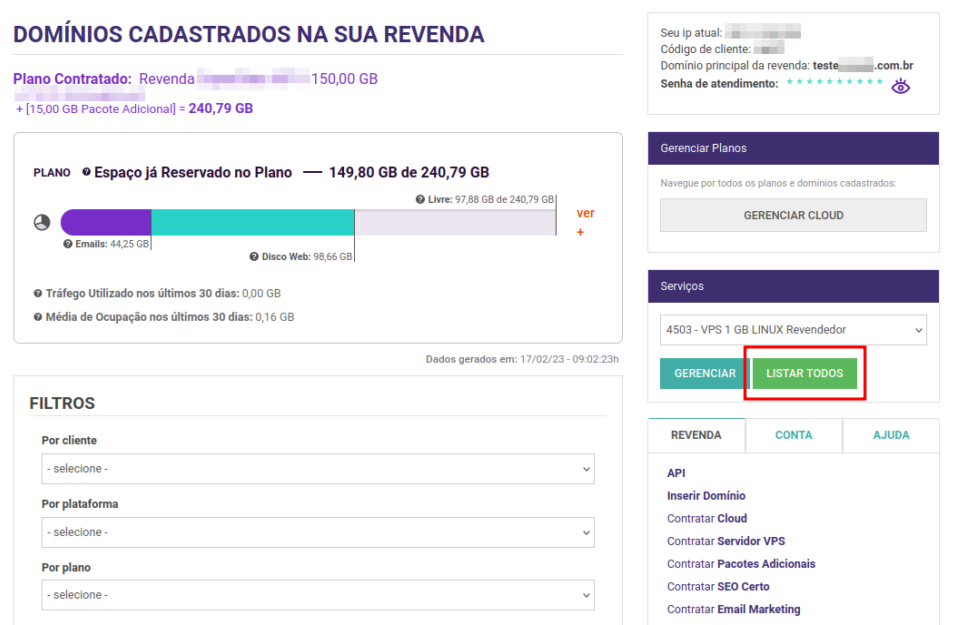The height and width of the screenshot is (625, 954).
Task: Click the help icon beside Livre space
Action: (x=420, y=200)
